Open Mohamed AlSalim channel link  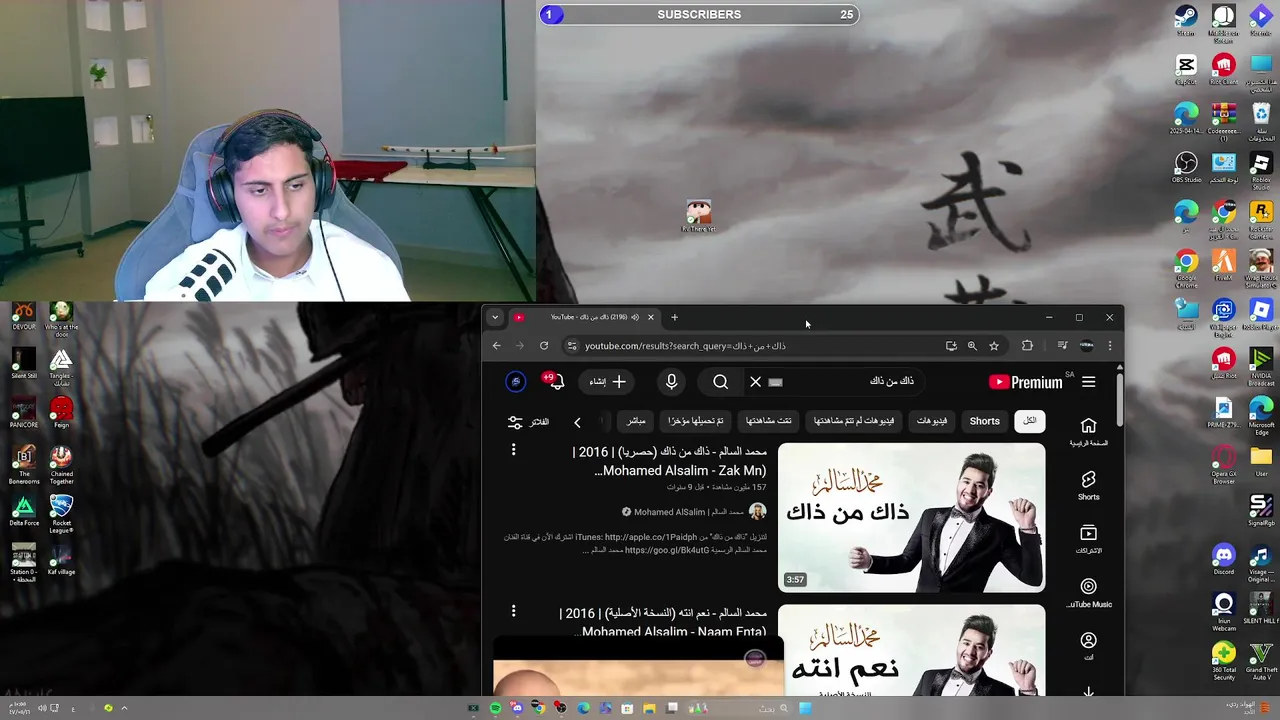click(x=688, y=512)
